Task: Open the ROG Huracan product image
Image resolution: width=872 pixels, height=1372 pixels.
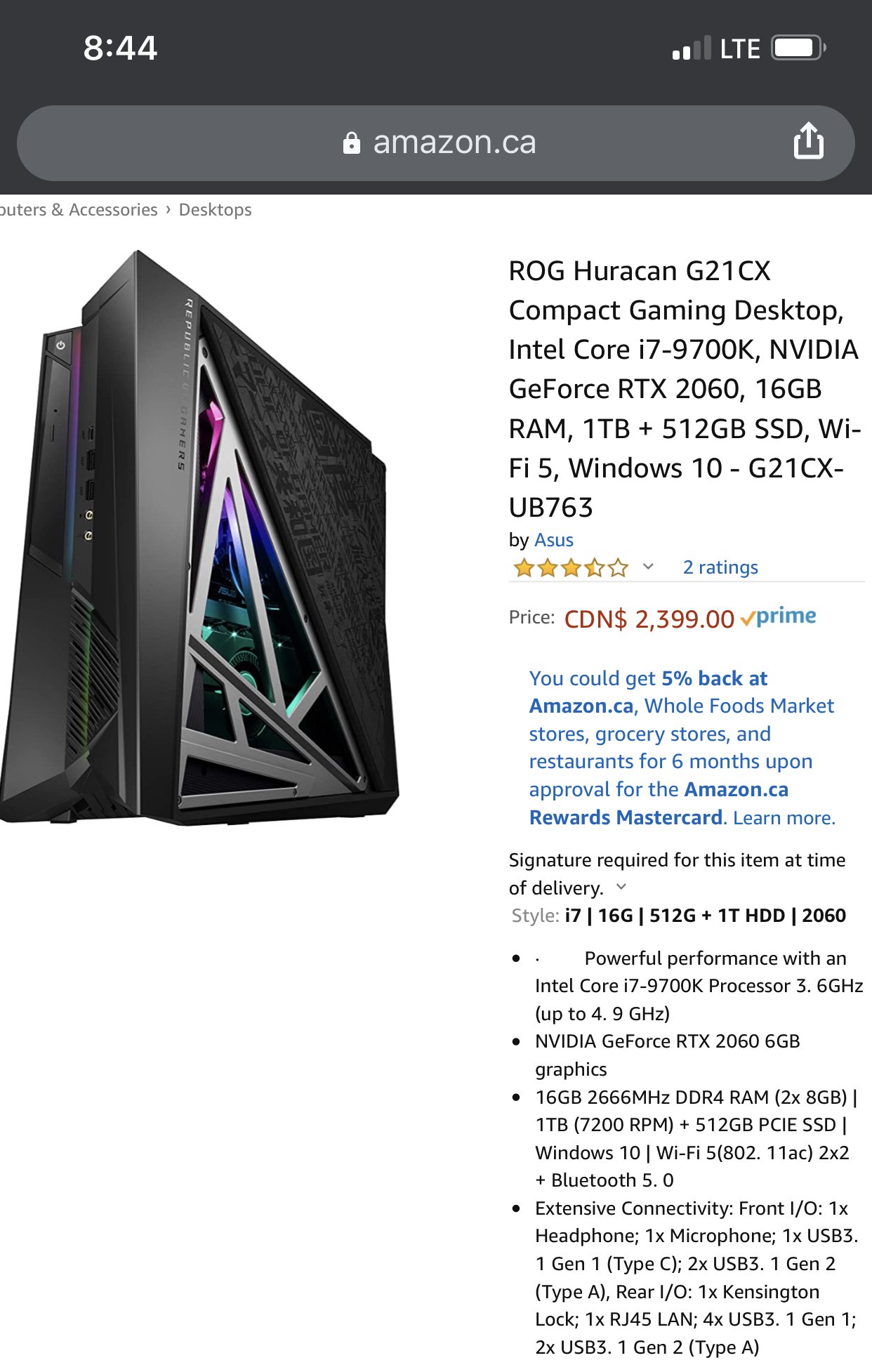Action: point(199,537)
